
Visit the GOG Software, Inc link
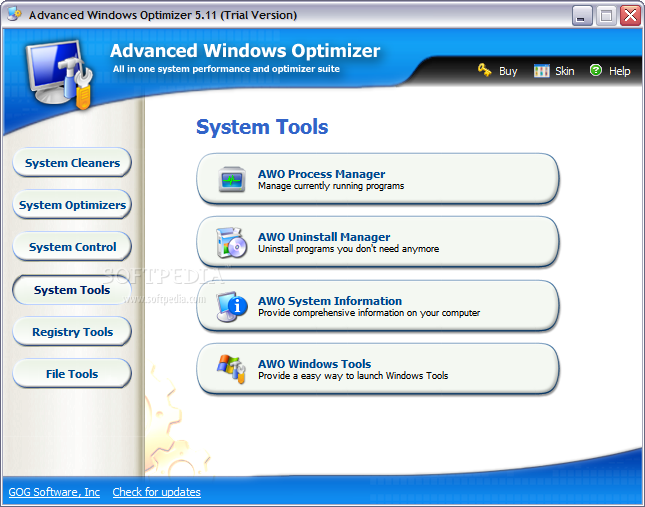(54, 492)
